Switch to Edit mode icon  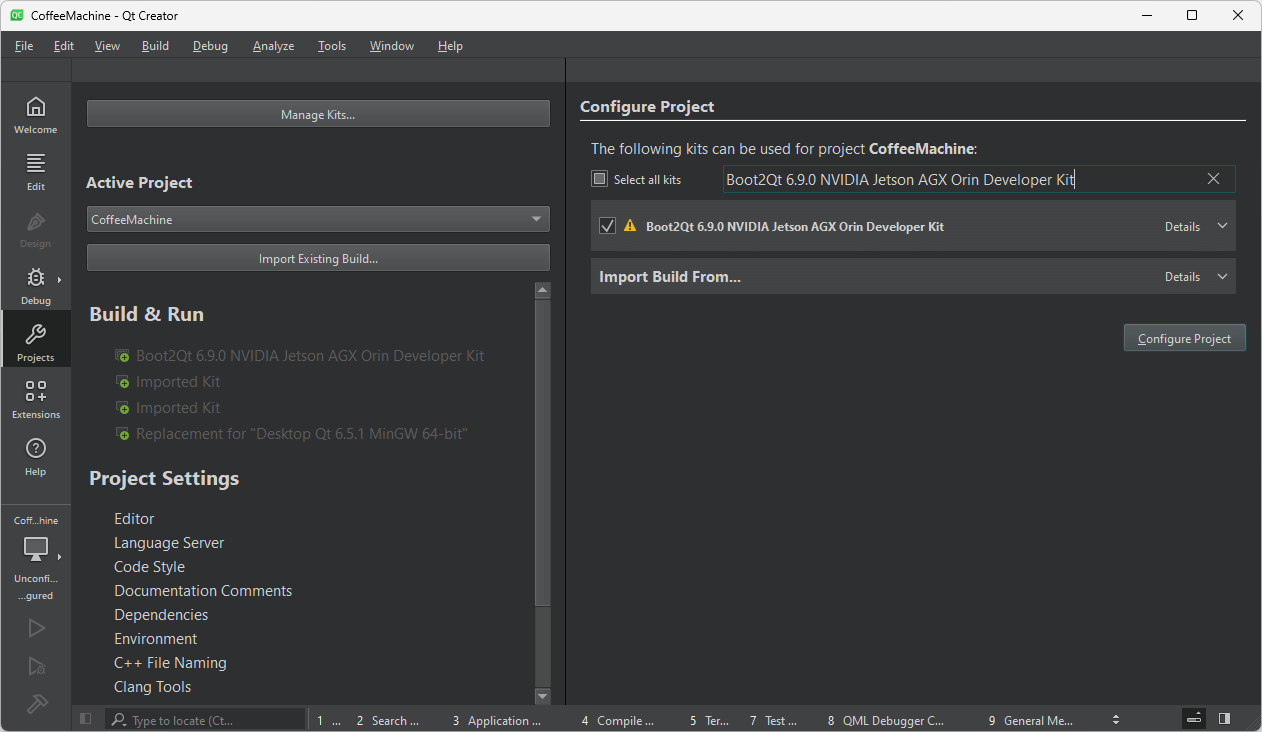(x=35, y=172)
